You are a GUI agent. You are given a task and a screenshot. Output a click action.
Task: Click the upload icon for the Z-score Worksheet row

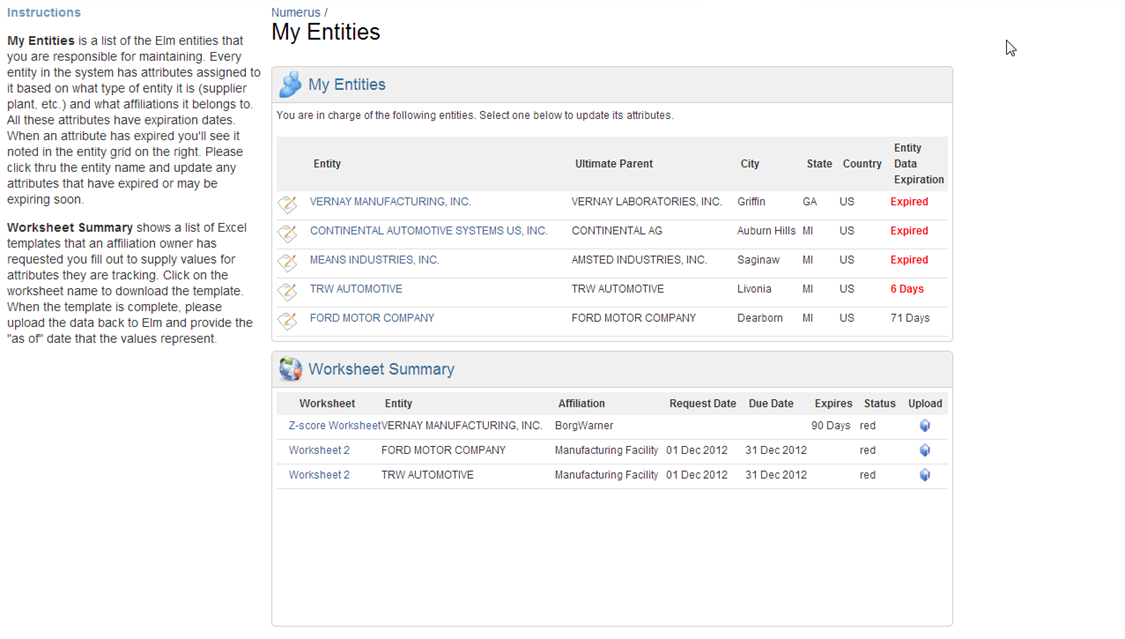tap(924, 425)
